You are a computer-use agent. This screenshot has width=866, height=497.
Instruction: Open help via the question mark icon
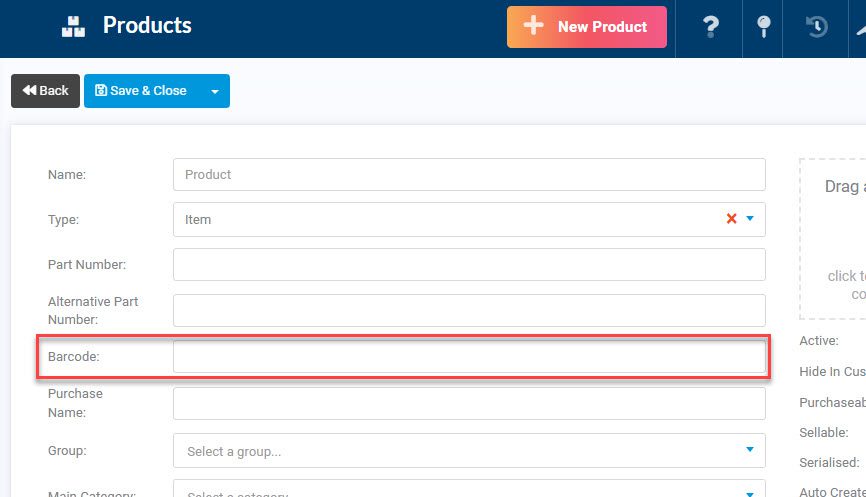(710, 26)
